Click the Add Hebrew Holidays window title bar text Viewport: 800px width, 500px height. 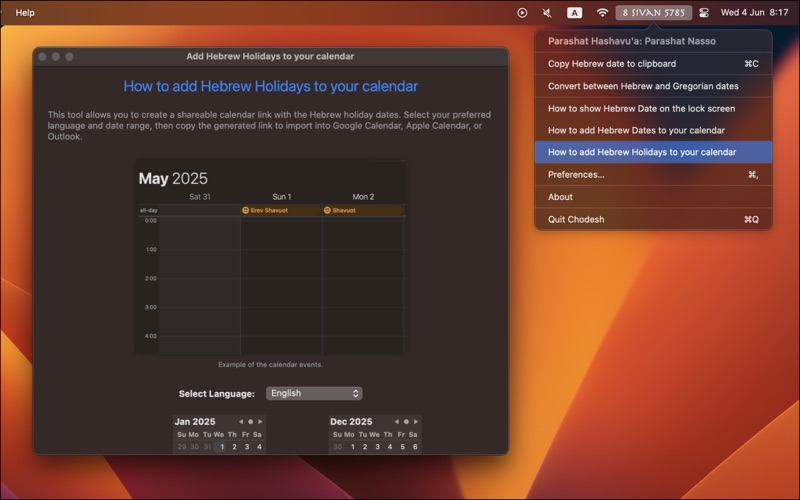pos(270,57)
